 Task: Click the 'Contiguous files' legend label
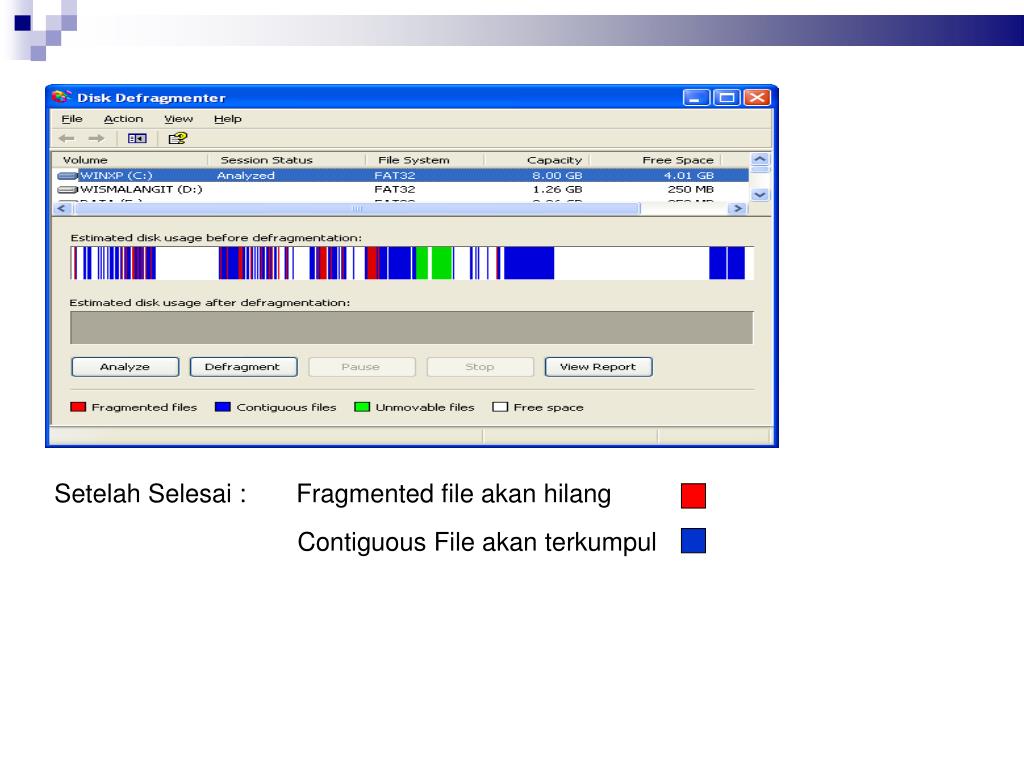click(286, 407)
